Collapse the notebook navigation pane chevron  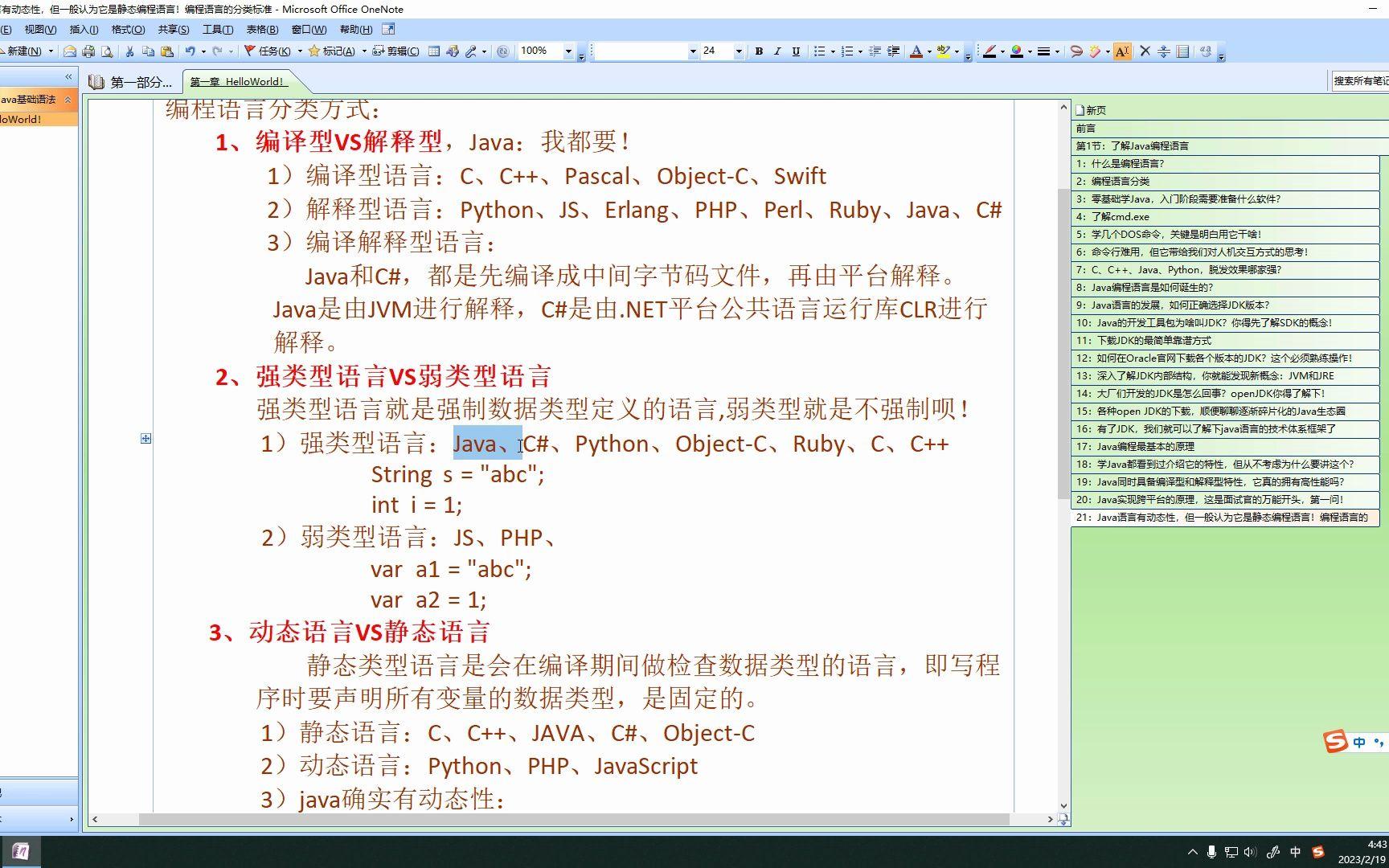click(x=68, y=77)
